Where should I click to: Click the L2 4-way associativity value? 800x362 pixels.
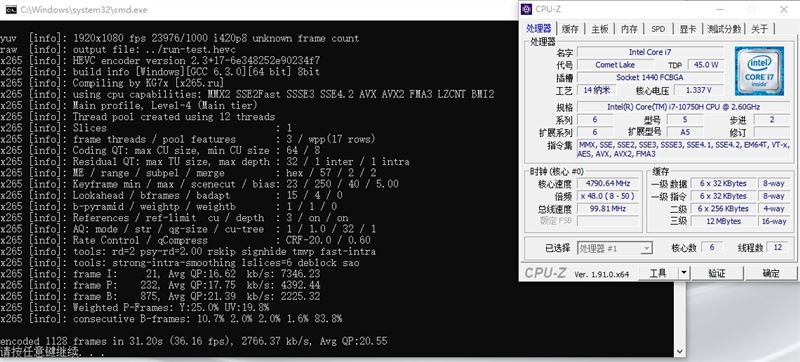pos(773,209)
